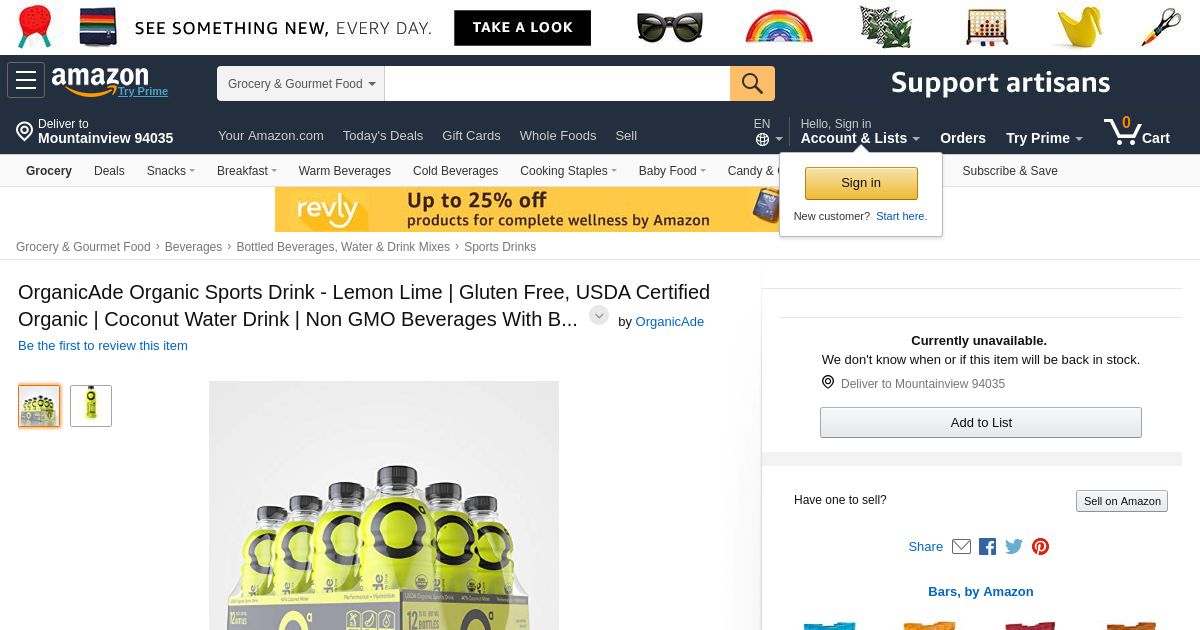The width and height of the screenshot is (1200, 630).
Task: Expand the Account & Lists dropdown
Action: click(x=860, y=138)
